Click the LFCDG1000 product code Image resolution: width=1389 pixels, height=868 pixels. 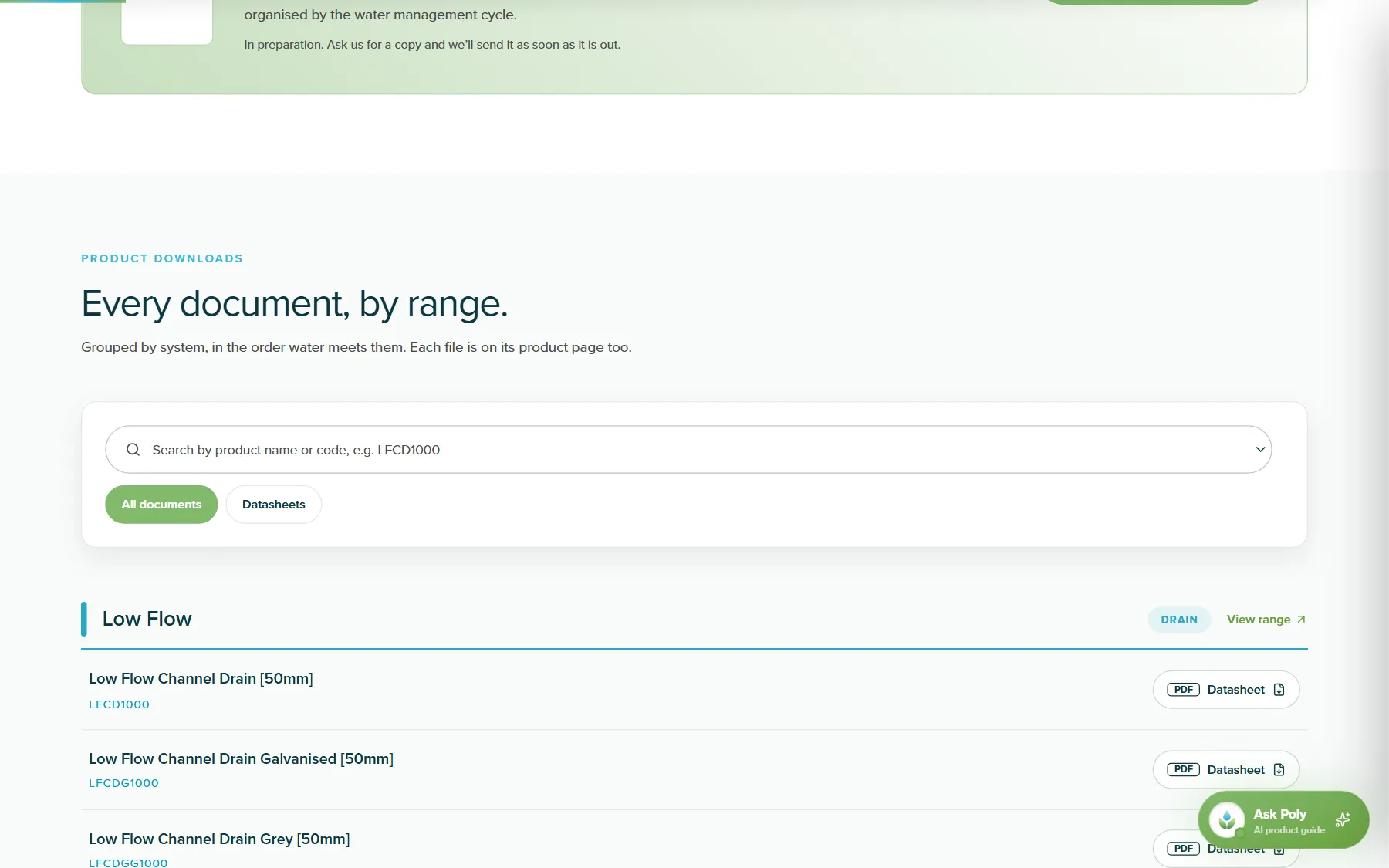[x=123, y=783]
